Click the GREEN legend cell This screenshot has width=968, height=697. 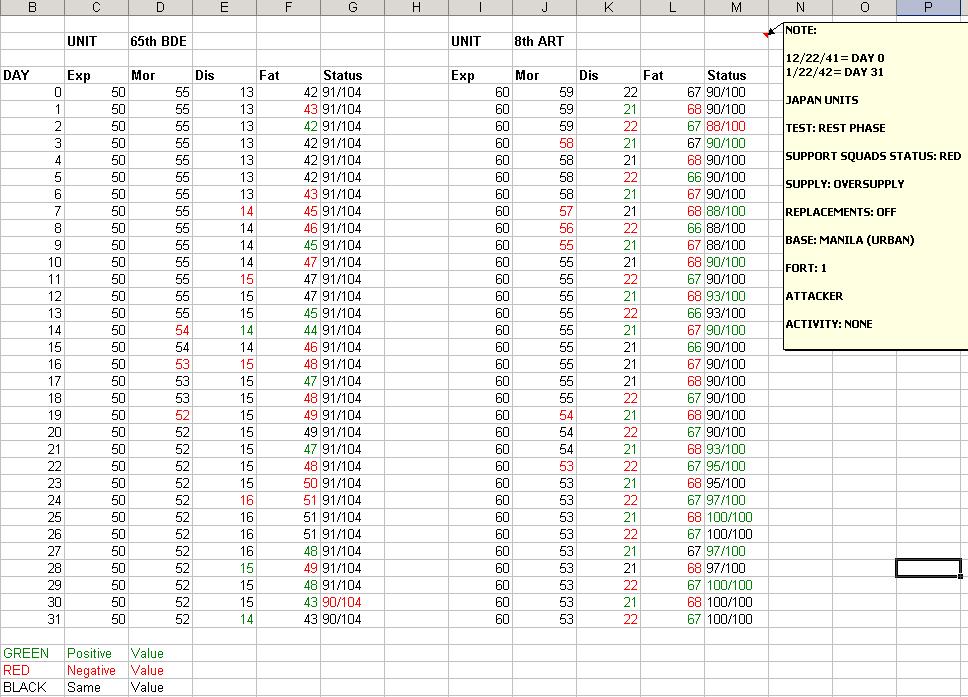(32, 653)
